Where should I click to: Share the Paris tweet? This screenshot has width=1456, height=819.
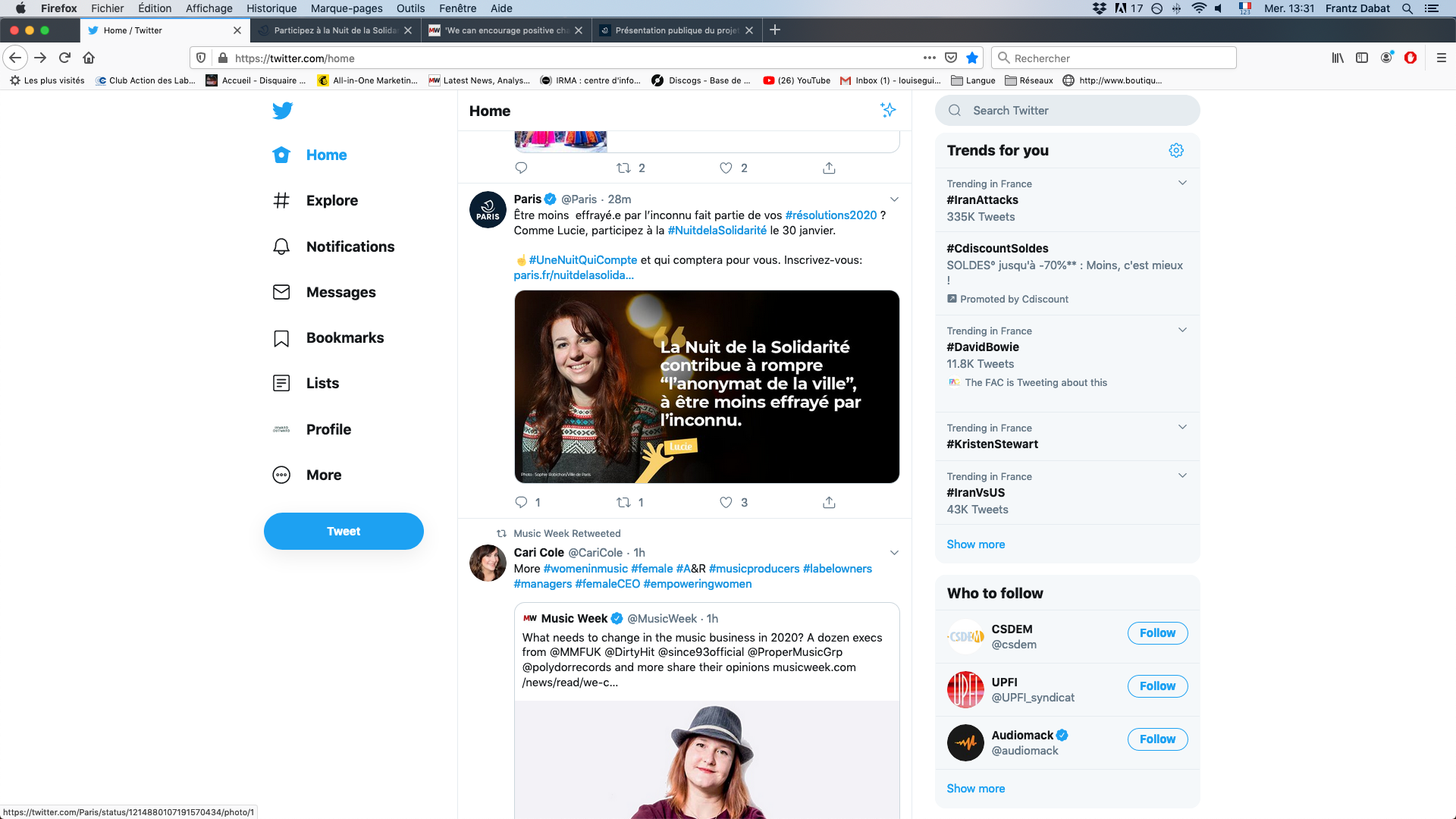click(829, 502)
